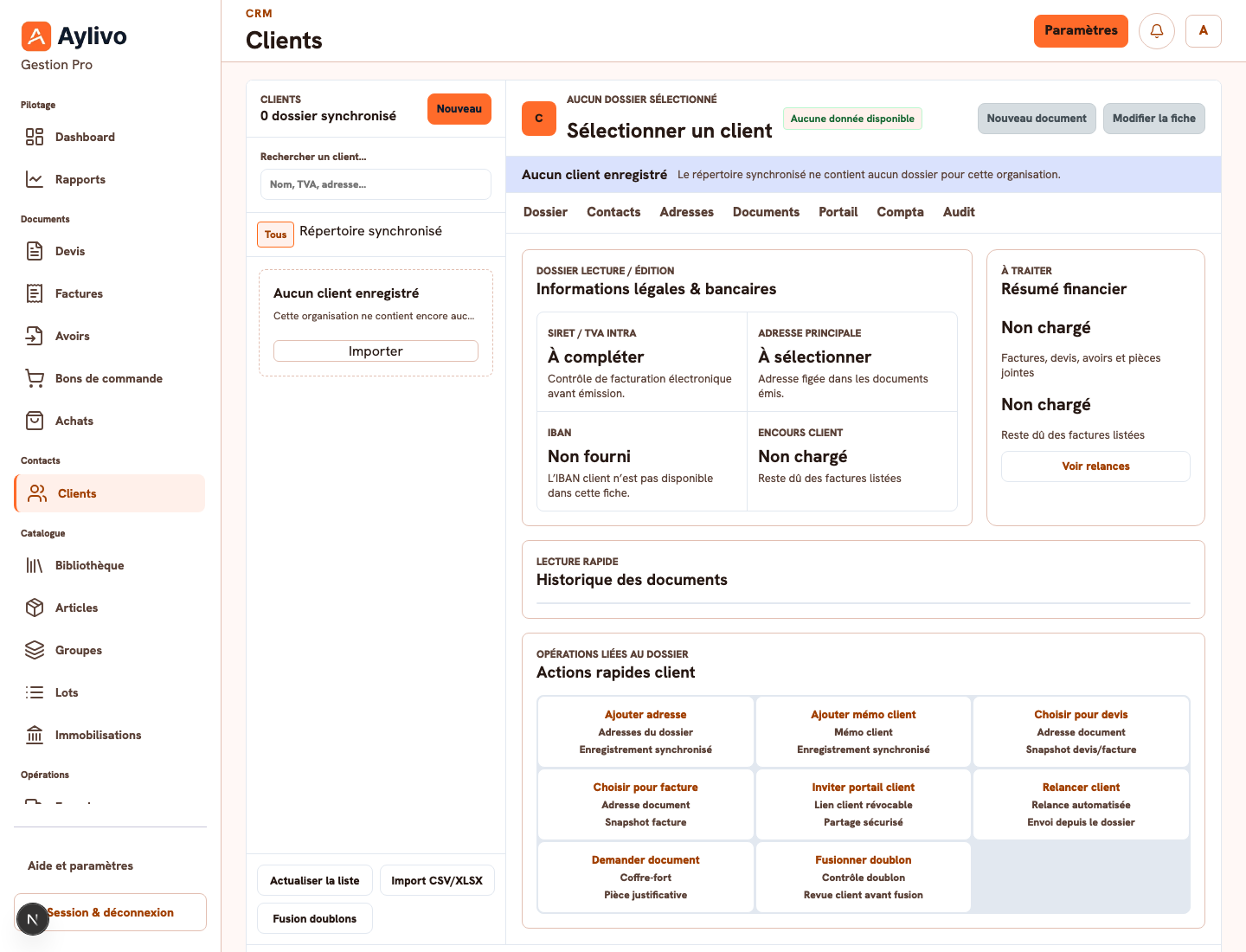The image size is (1246, 952).
Task: Click Actualiser la liste button
Action: pos(315,881)
